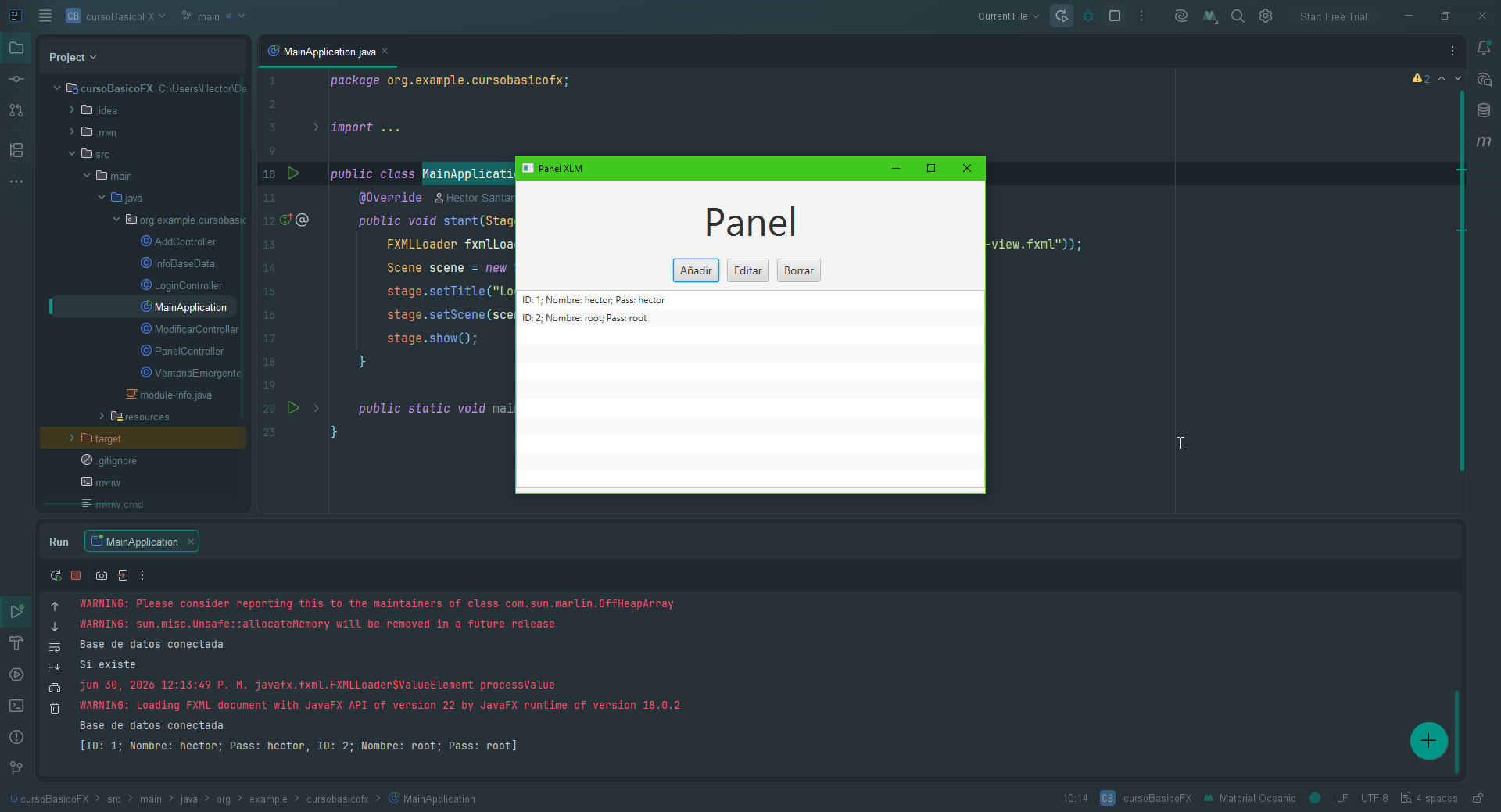Open the Database tool window icon
Screen dimensions: 1501x812
coord(1484,110)
